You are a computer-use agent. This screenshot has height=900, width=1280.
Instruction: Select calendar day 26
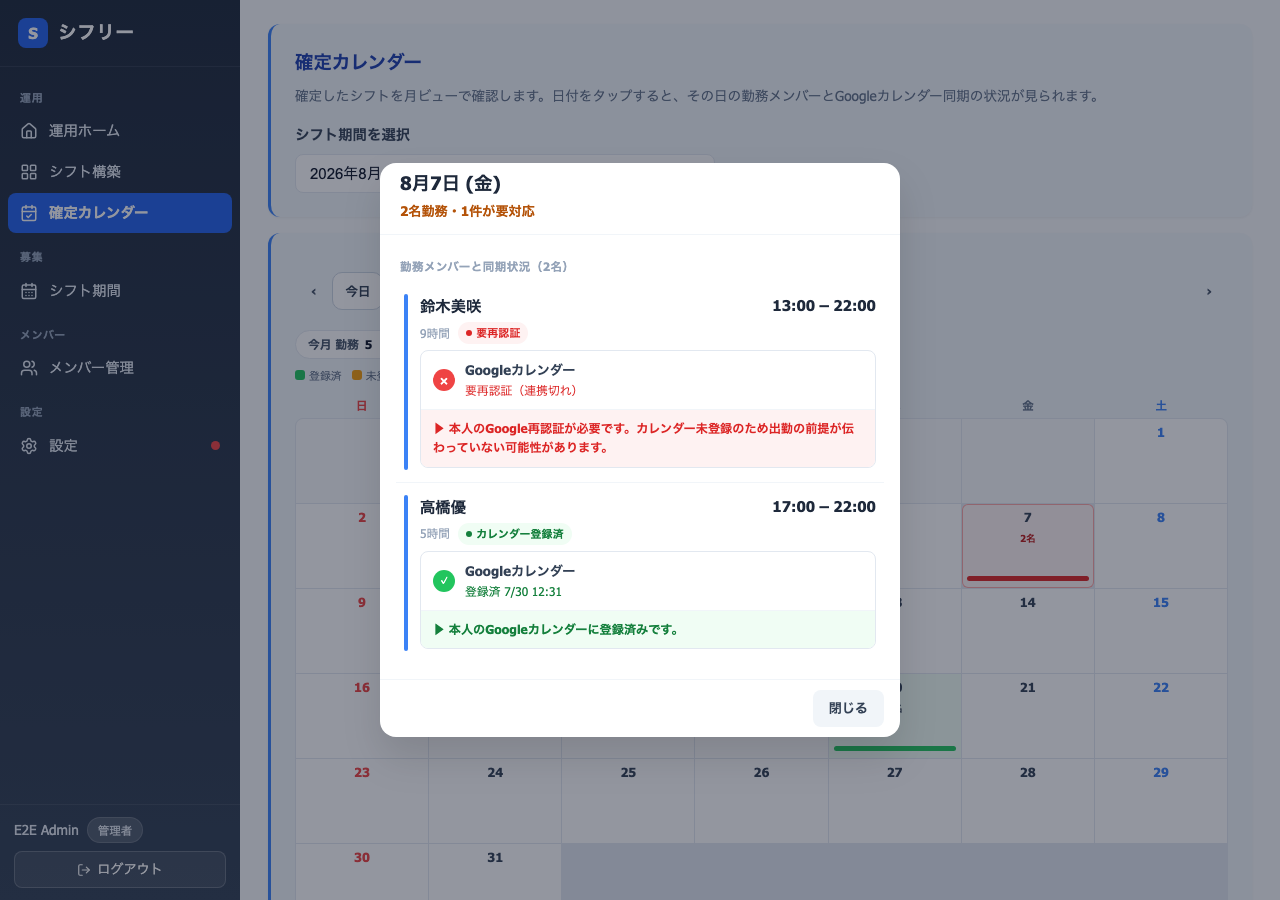pyautogui.click(x=762, y=801)
